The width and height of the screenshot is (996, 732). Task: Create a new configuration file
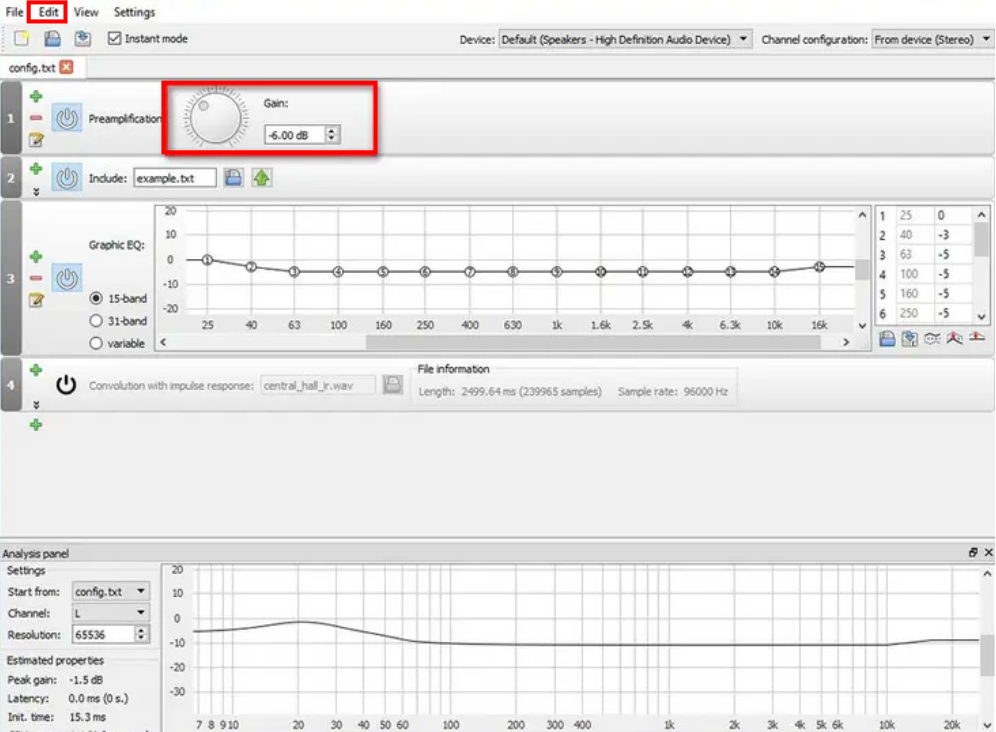point(22,39)
